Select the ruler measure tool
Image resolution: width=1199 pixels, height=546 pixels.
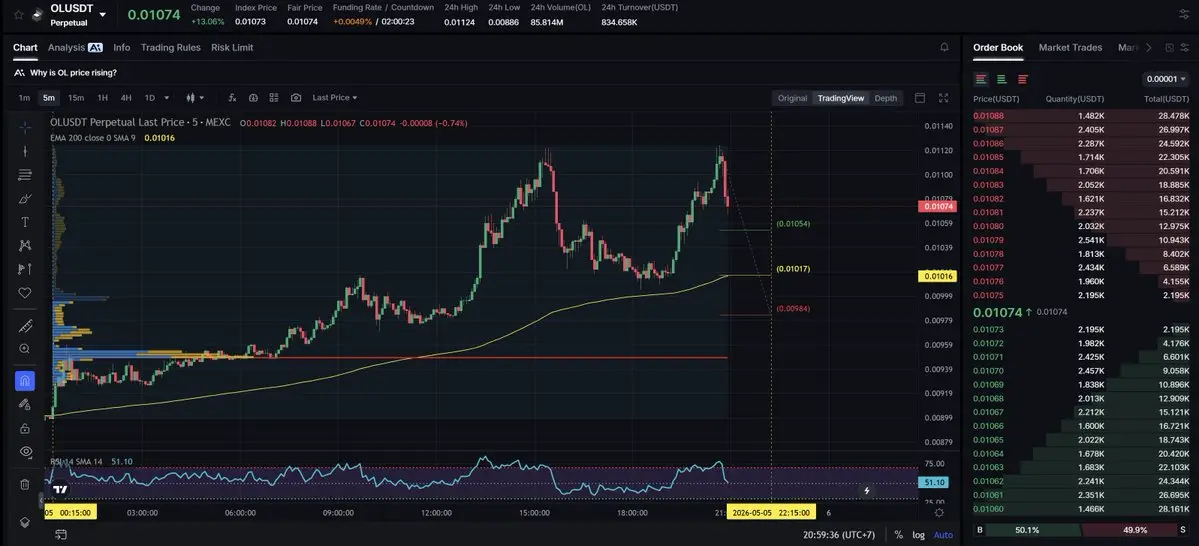[x=24, y=326]
